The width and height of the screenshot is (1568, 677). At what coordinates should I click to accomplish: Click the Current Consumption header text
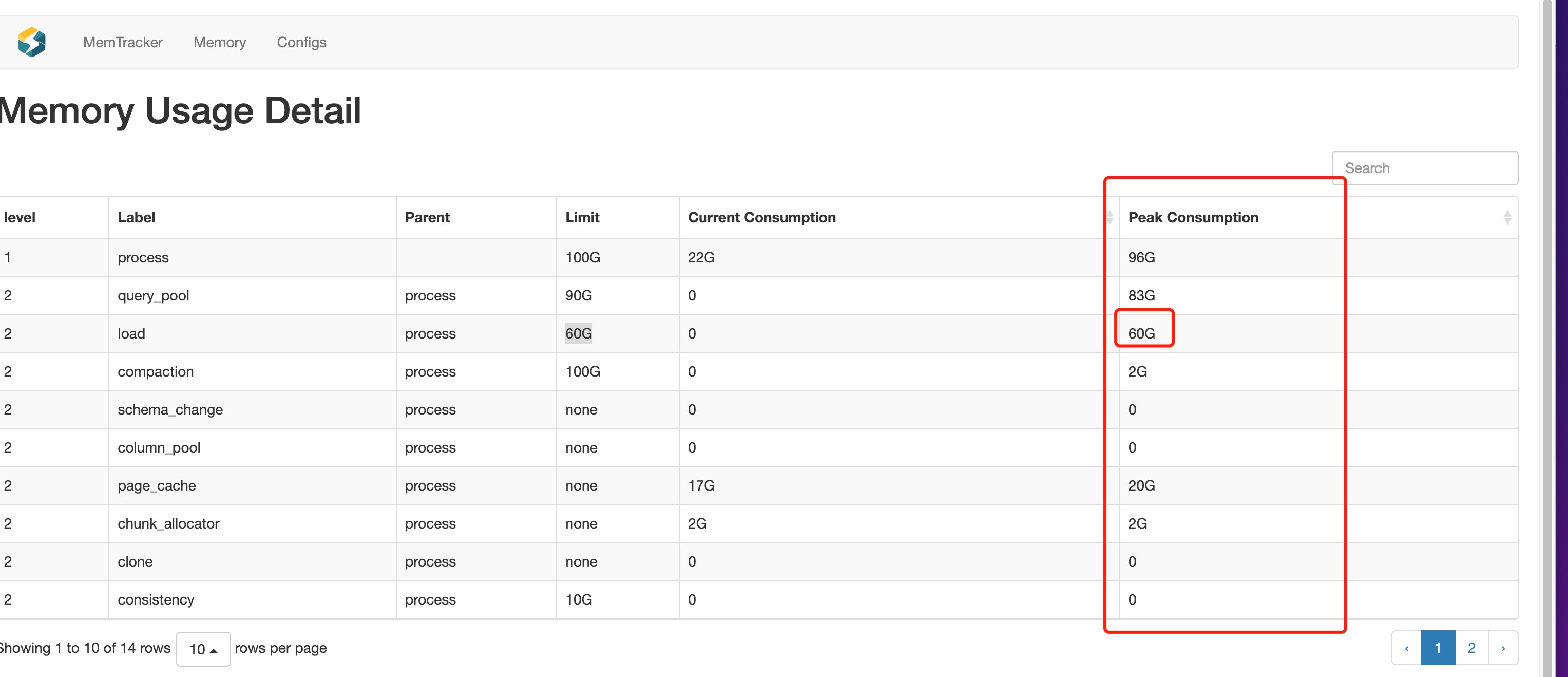point(762,217)
